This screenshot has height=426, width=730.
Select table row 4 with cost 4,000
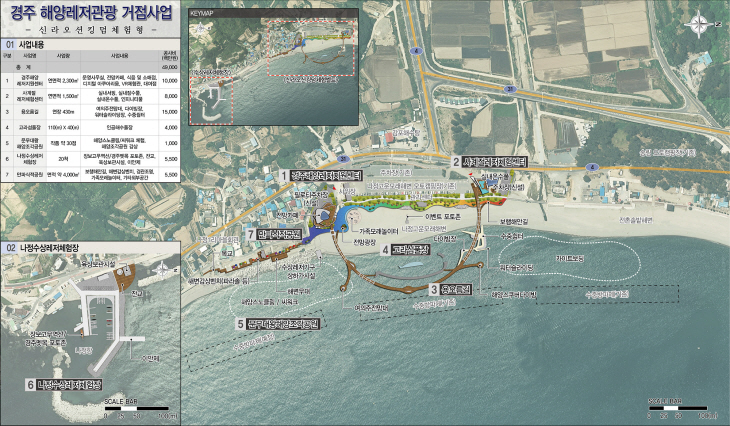[x=90, y=127]
